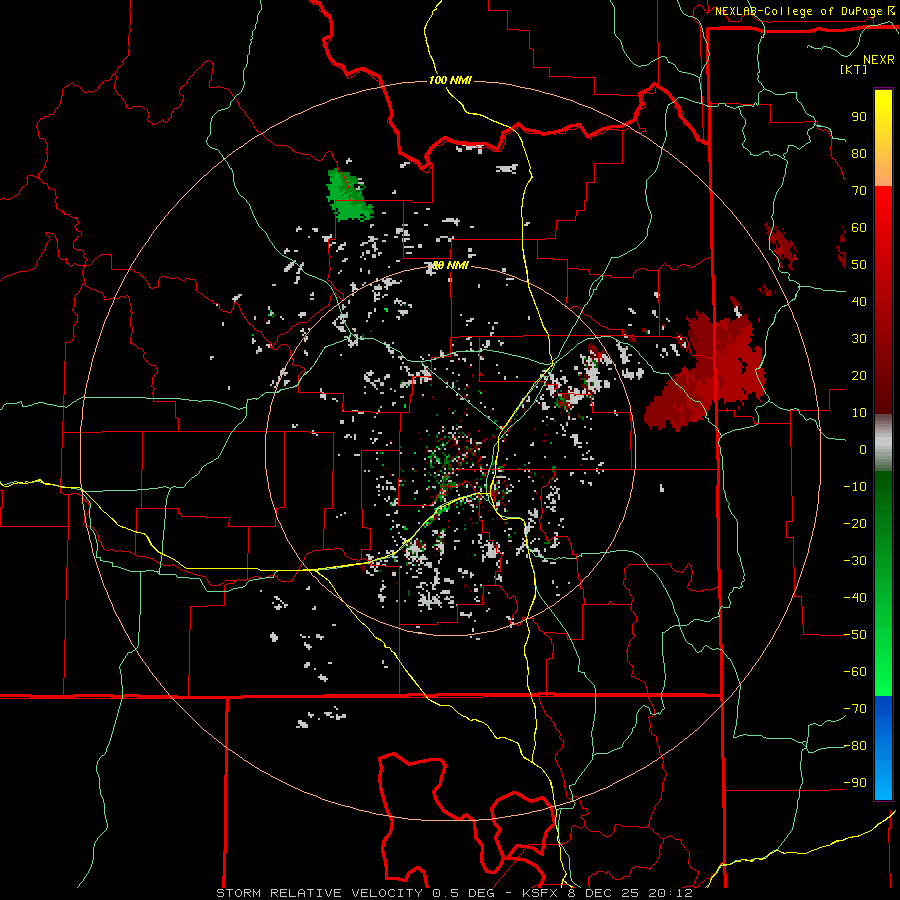Click the -50 scale value
The width and height of the screenshot is (900, 900).
855,635
